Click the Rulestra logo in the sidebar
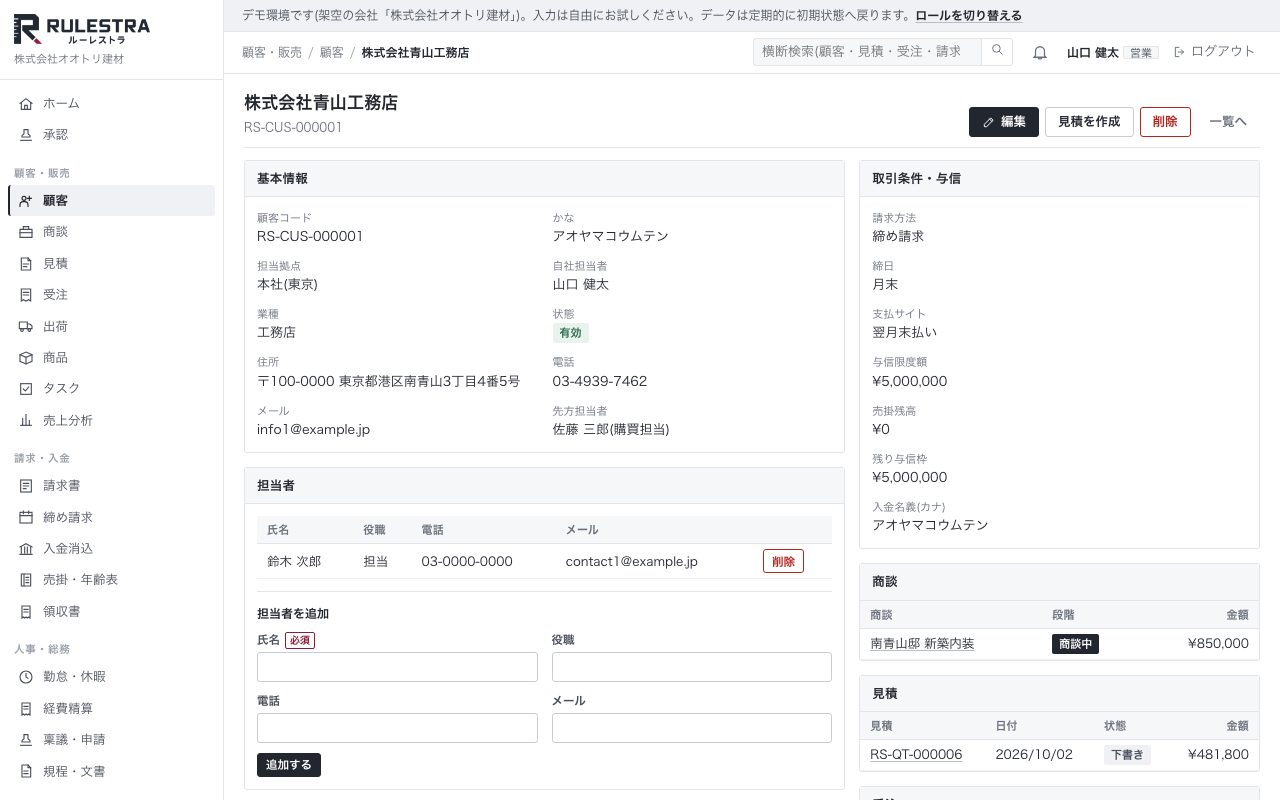1280x800 pixels. pos(82,30)
